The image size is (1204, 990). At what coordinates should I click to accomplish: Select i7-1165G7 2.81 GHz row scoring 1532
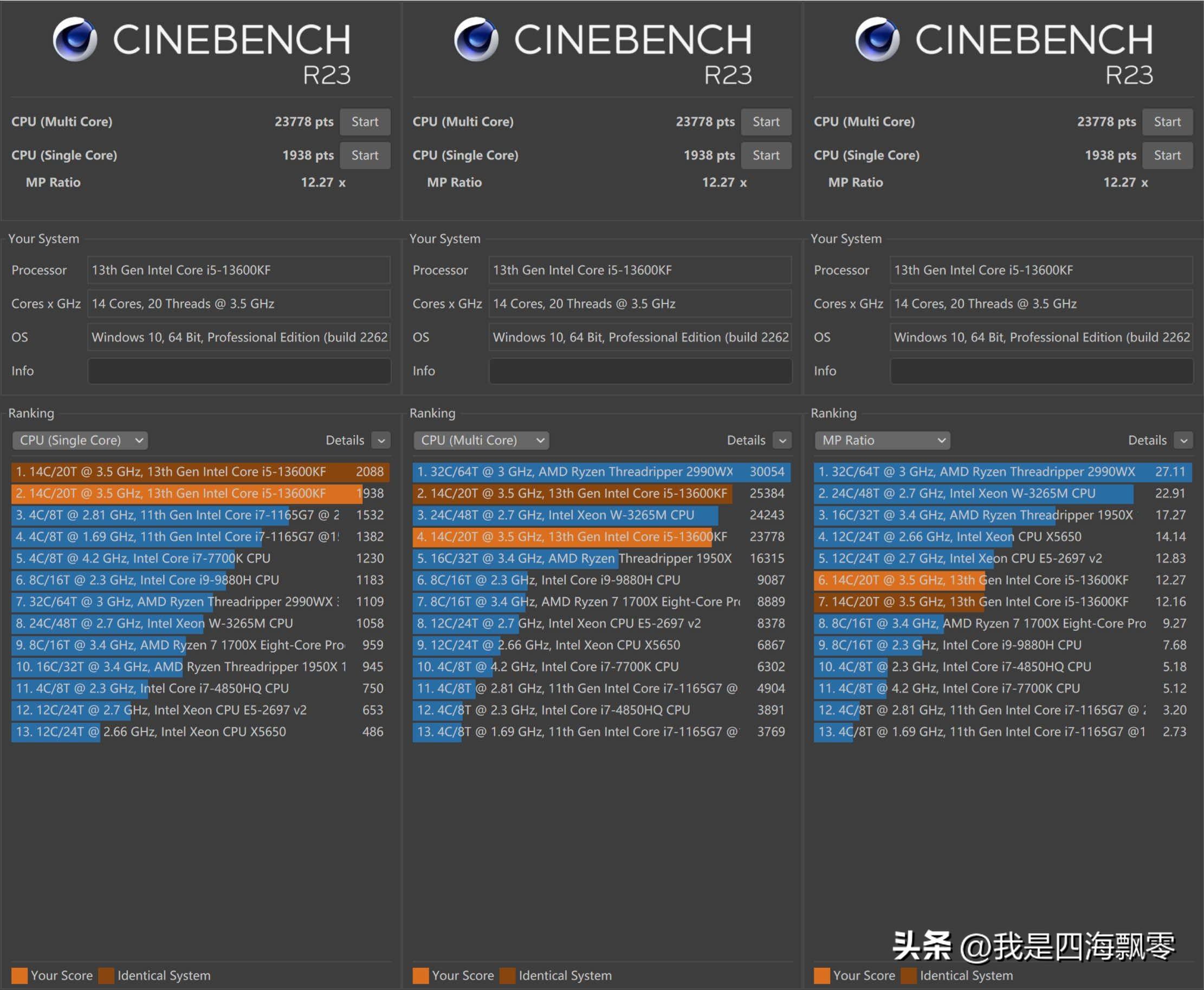[200, 515]
